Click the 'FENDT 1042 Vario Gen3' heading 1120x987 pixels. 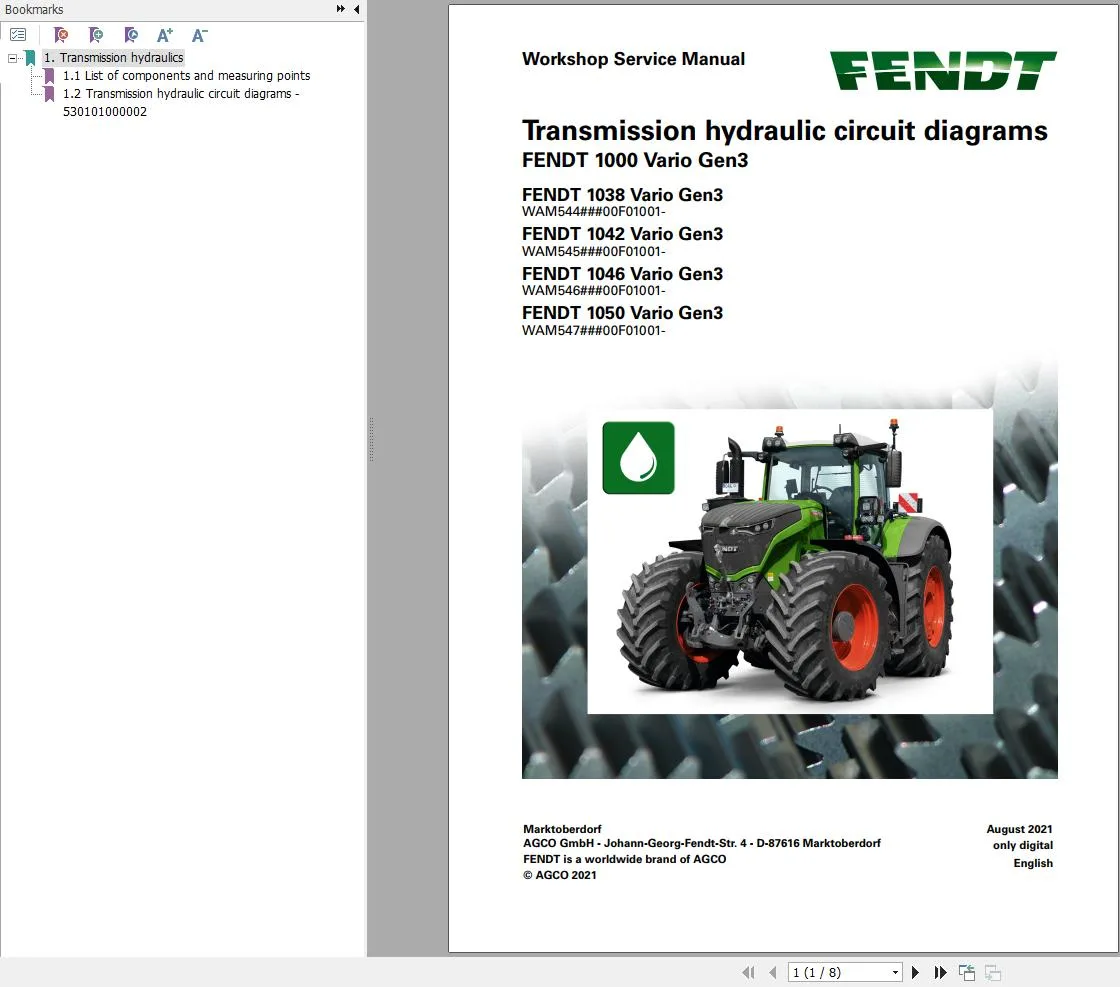pyautogui.click(x=622, y=234)
